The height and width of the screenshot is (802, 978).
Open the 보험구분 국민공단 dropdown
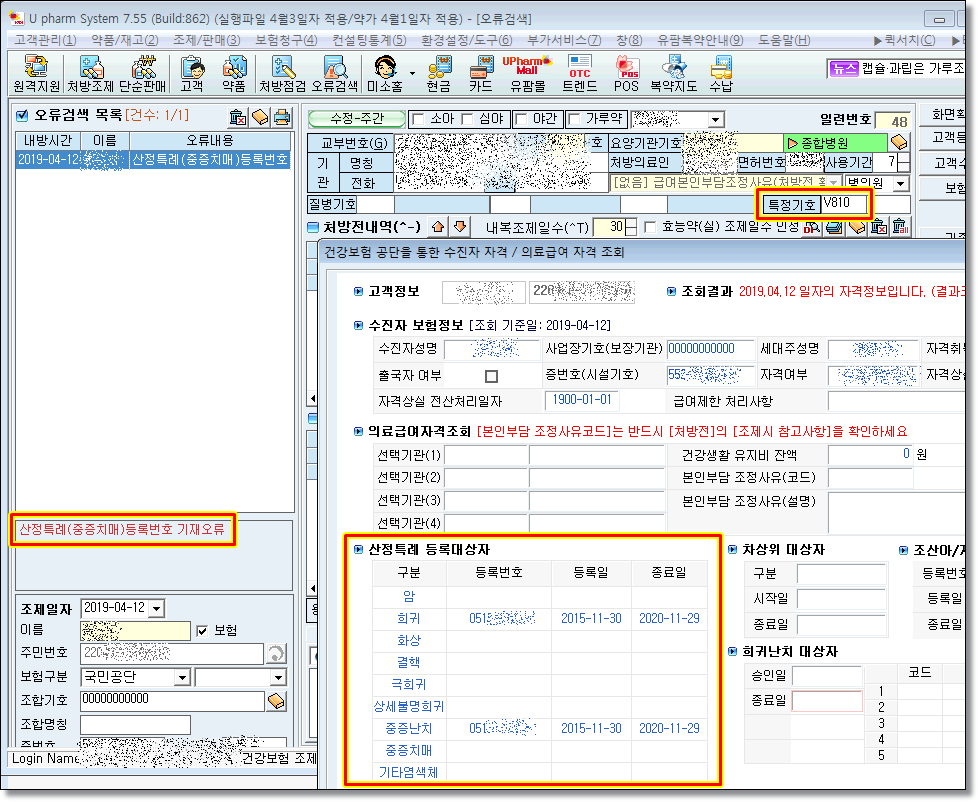(181, 678)
